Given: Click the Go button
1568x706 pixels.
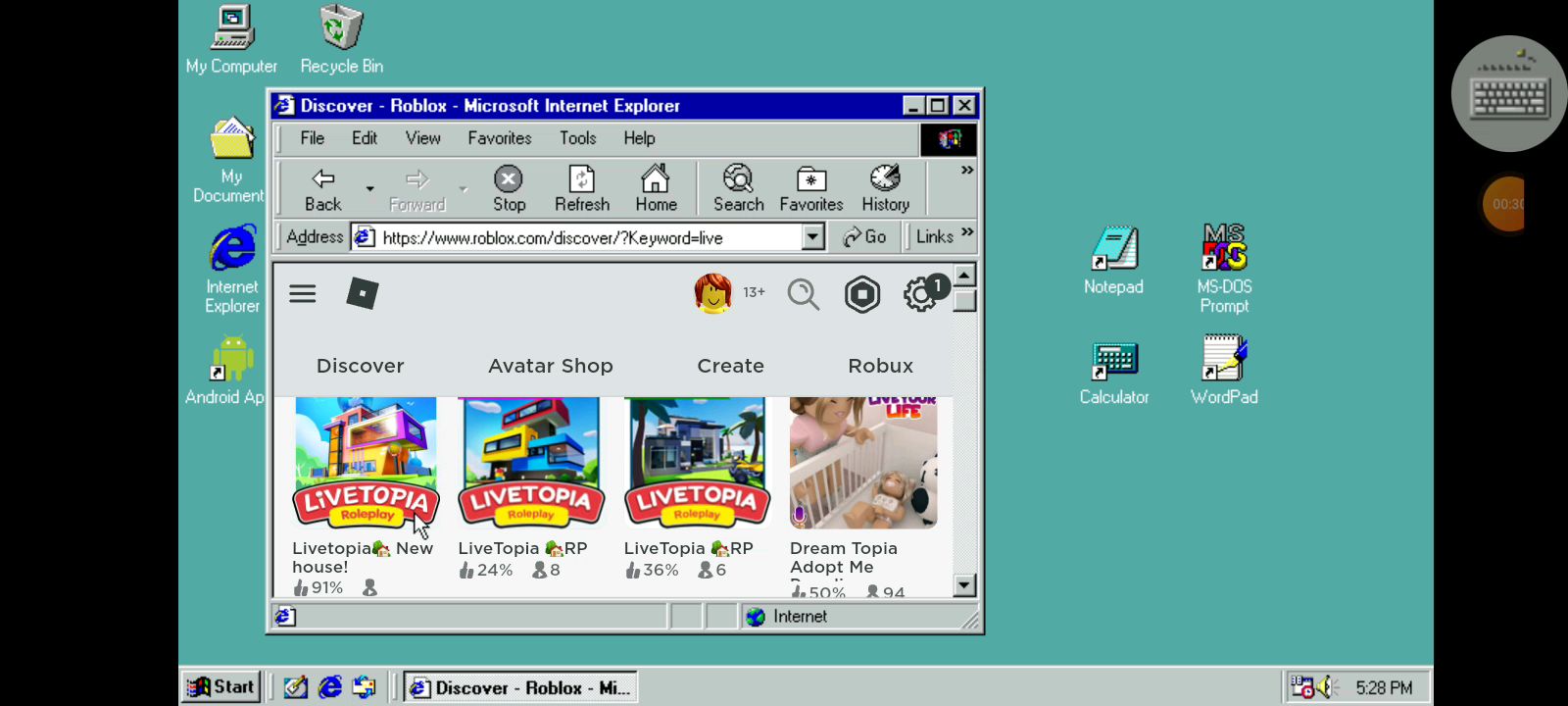Looking at the screenshot, I should point(864,237).
